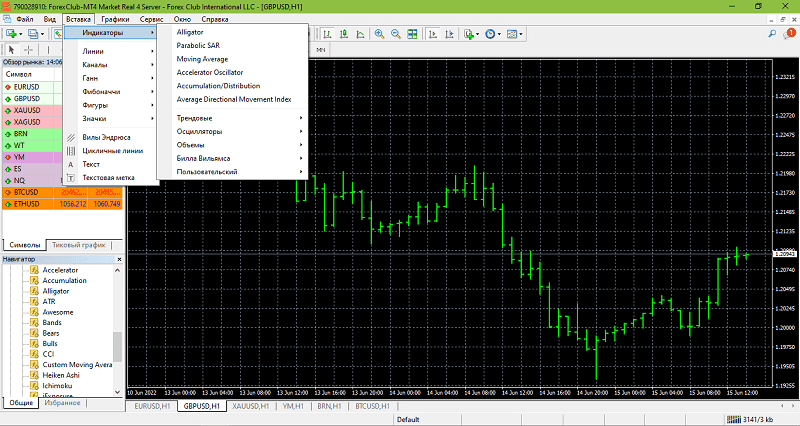Image resolution: width=800 pixels, height=426 pixels.
Task: Open the chart templates icon
Action: click(512, 34)
